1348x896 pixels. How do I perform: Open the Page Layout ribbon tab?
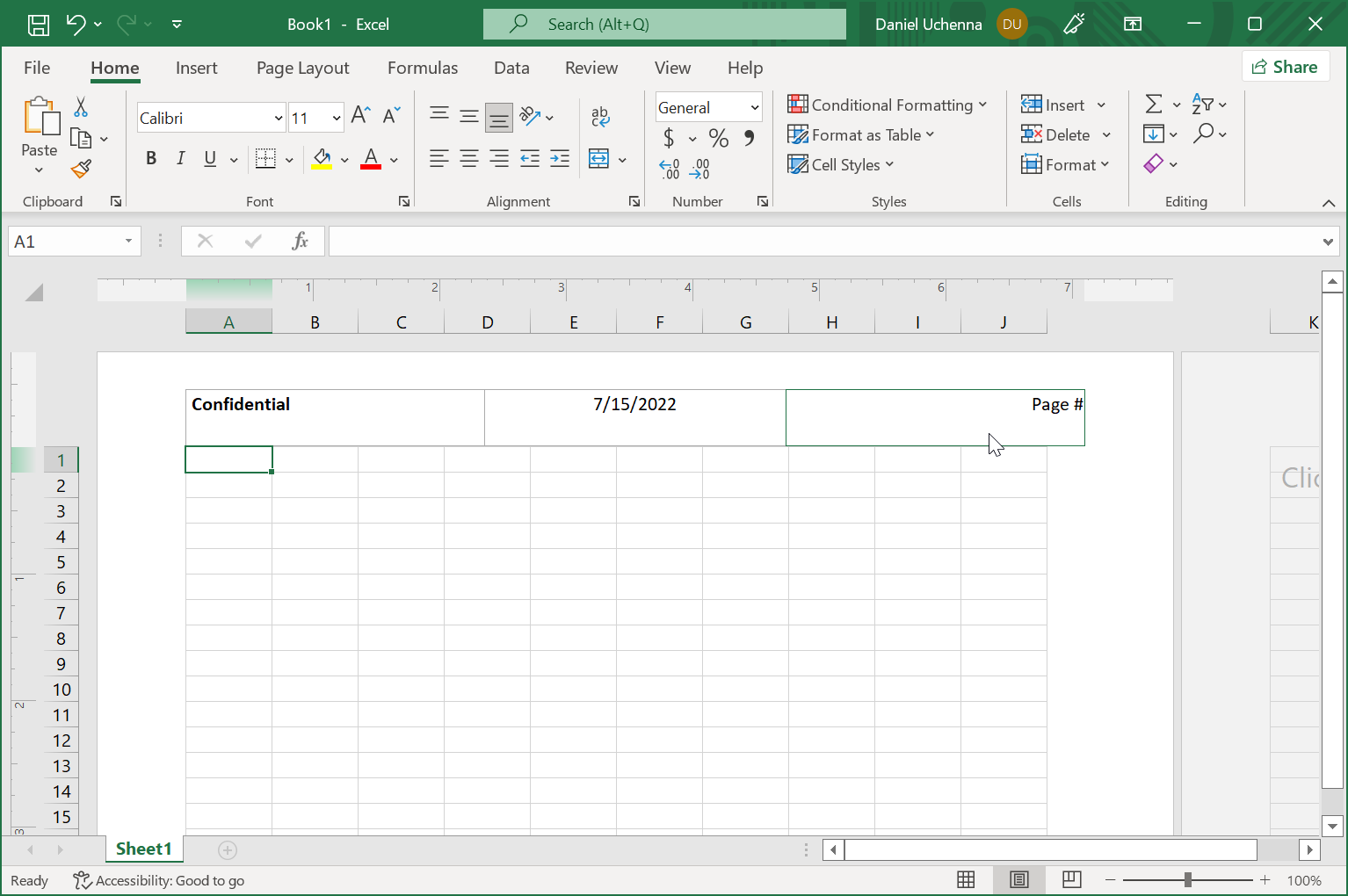coord(302,68)
